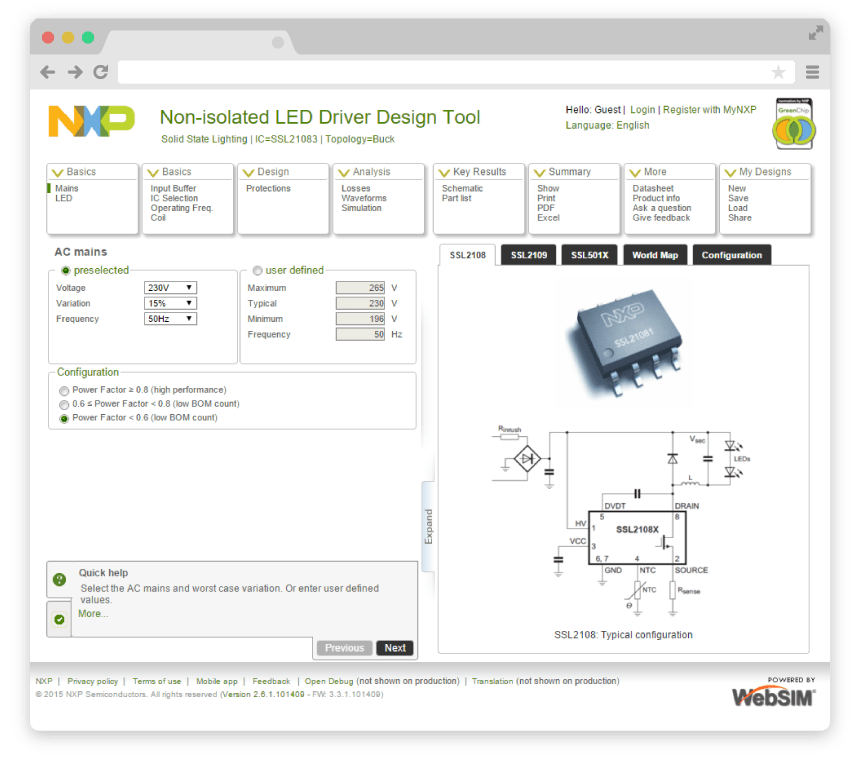Click the Language: English link
859x773 pixels.
(x=607, y=125)
